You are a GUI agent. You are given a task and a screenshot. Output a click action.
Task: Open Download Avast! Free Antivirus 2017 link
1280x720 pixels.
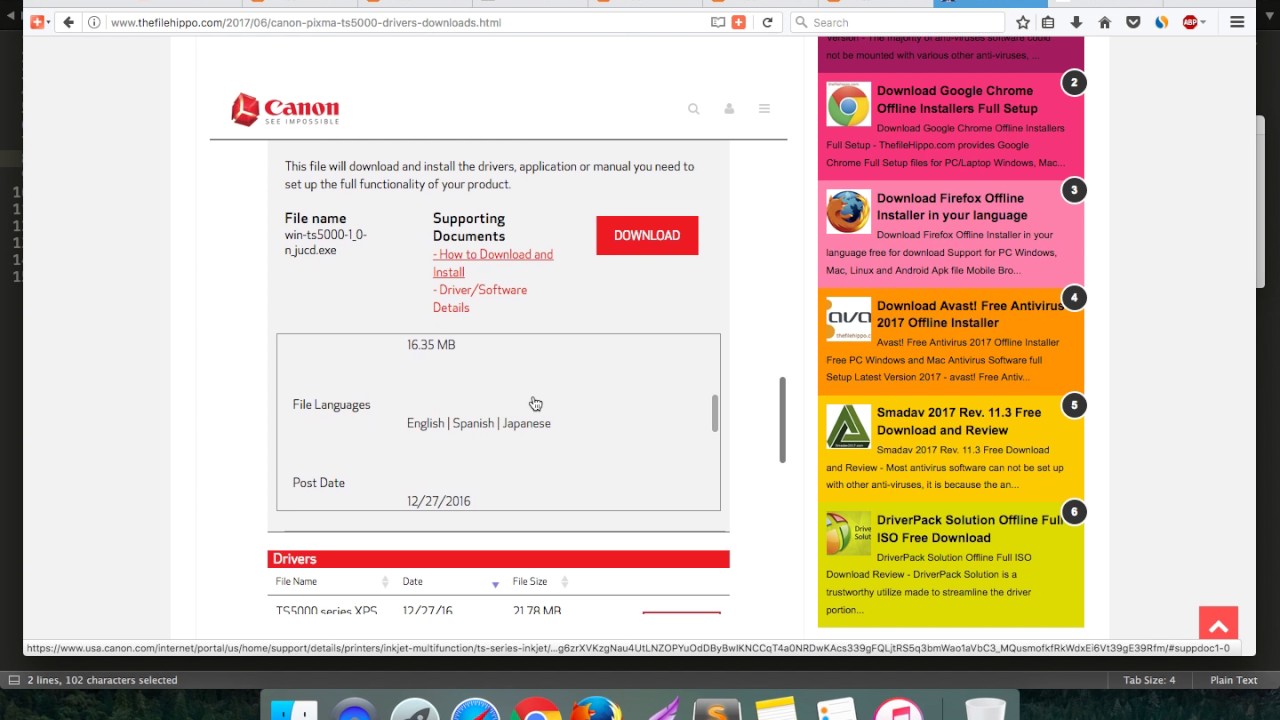click(970, 314)
